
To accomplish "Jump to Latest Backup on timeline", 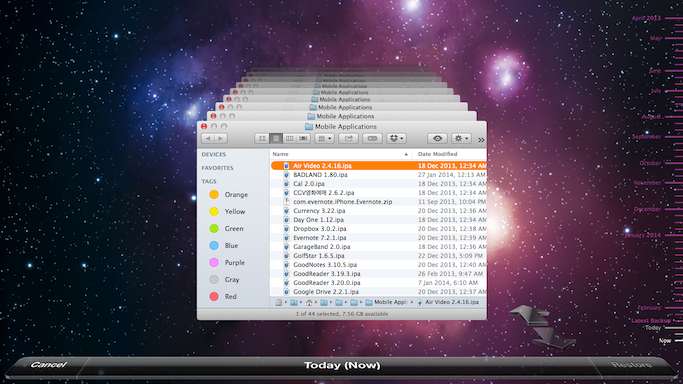I will [x=651, y=321].
